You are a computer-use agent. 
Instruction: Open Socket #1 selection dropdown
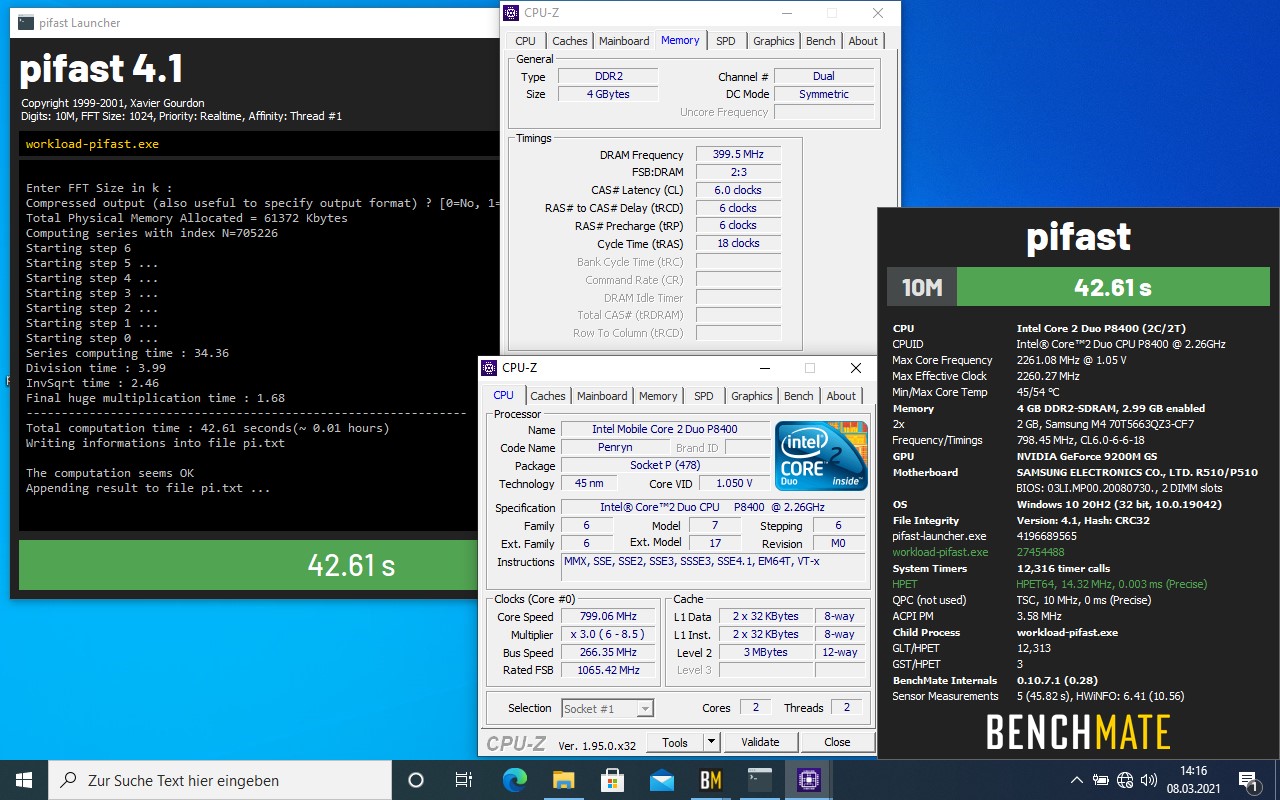[x=607, y=709]
